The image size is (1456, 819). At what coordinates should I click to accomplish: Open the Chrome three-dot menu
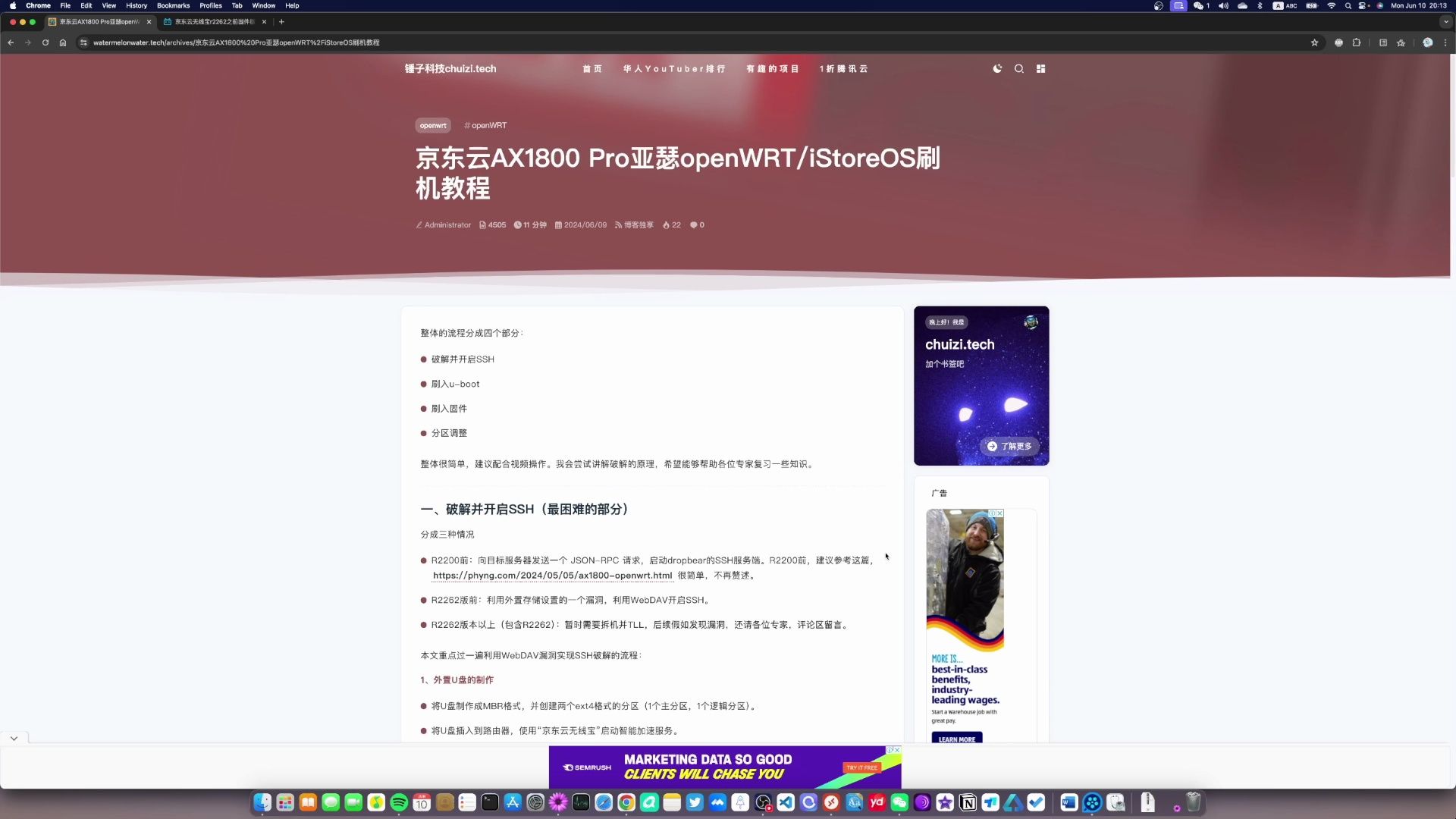pyautogui.click(x=1445, y=43)
